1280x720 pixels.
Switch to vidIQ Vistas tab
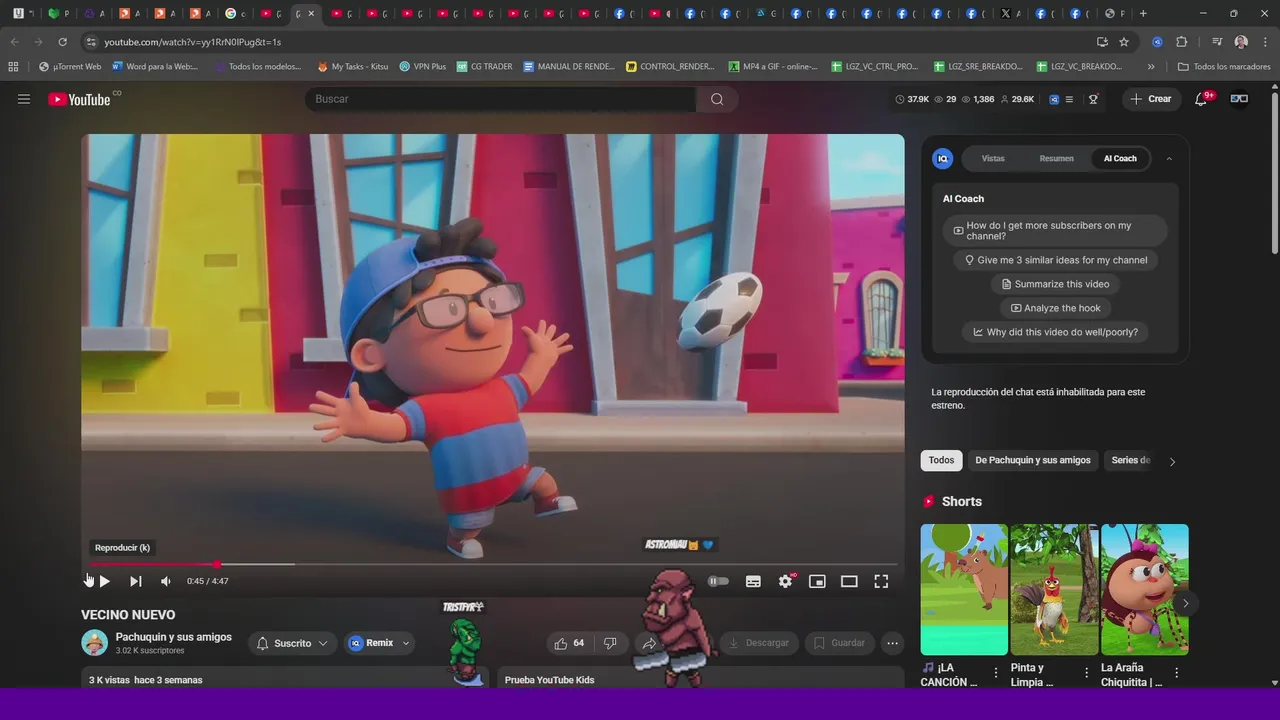pos(993,158)
